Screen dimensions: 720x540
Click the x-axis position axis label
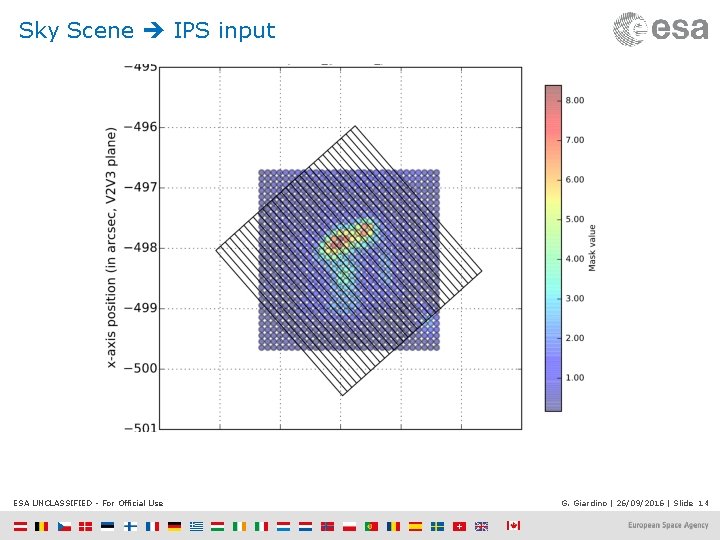coord(111,248)
